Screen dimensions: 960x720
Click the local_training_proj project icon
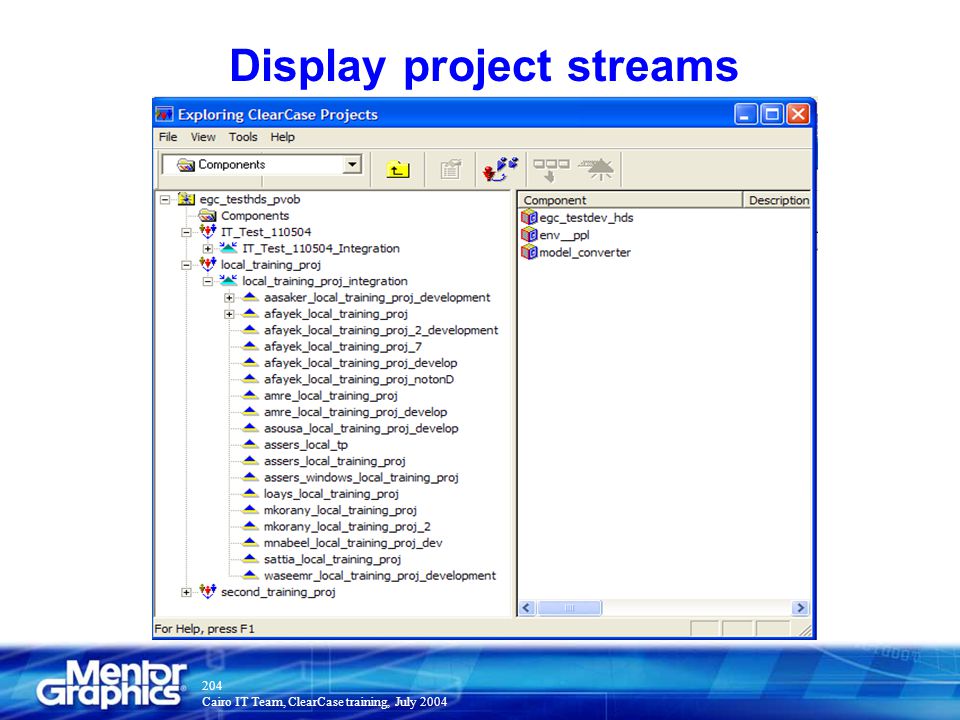pos(208,264)
